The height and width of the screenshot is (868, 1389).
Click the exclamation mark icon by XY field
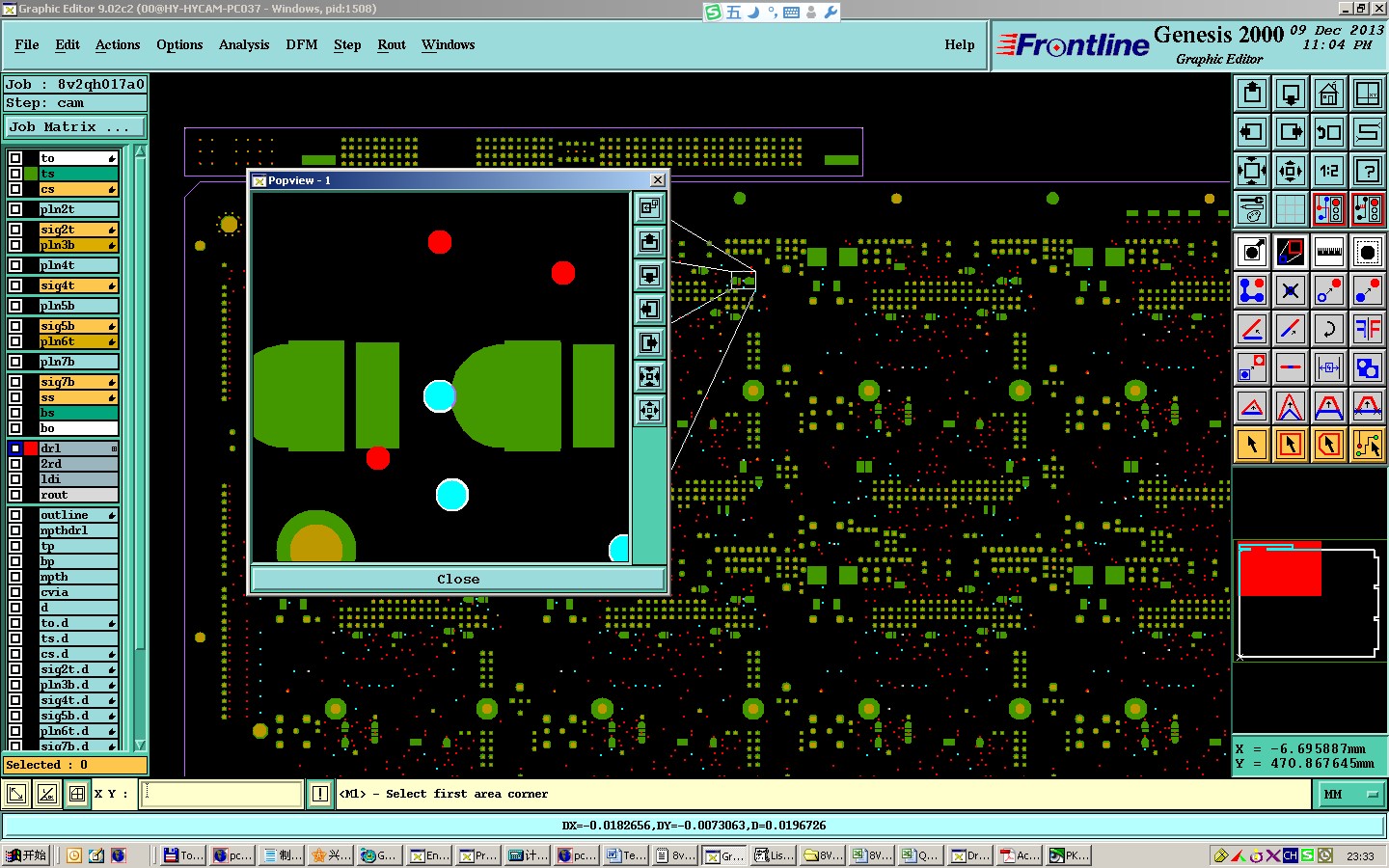click(x=320, y=794)
